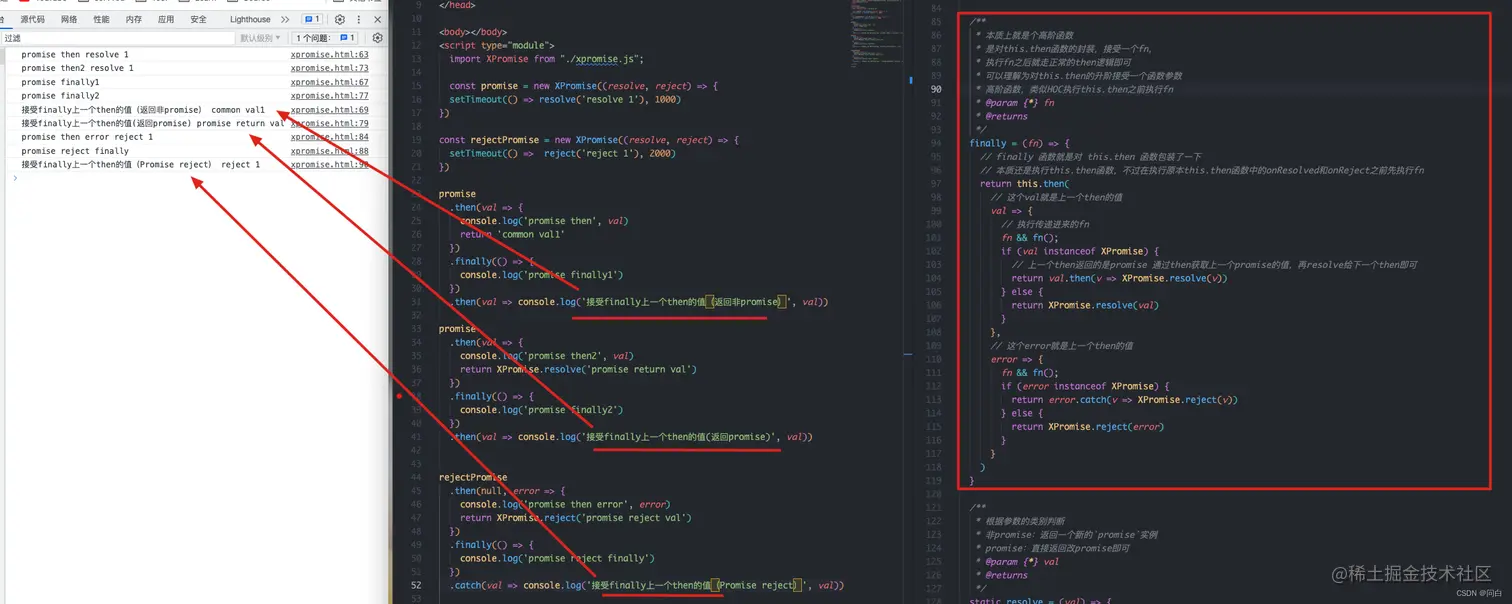Click 'return XPromise.resolve(val)' line
This screenshot has width=1512, height=604.
tap(1085, 305)
